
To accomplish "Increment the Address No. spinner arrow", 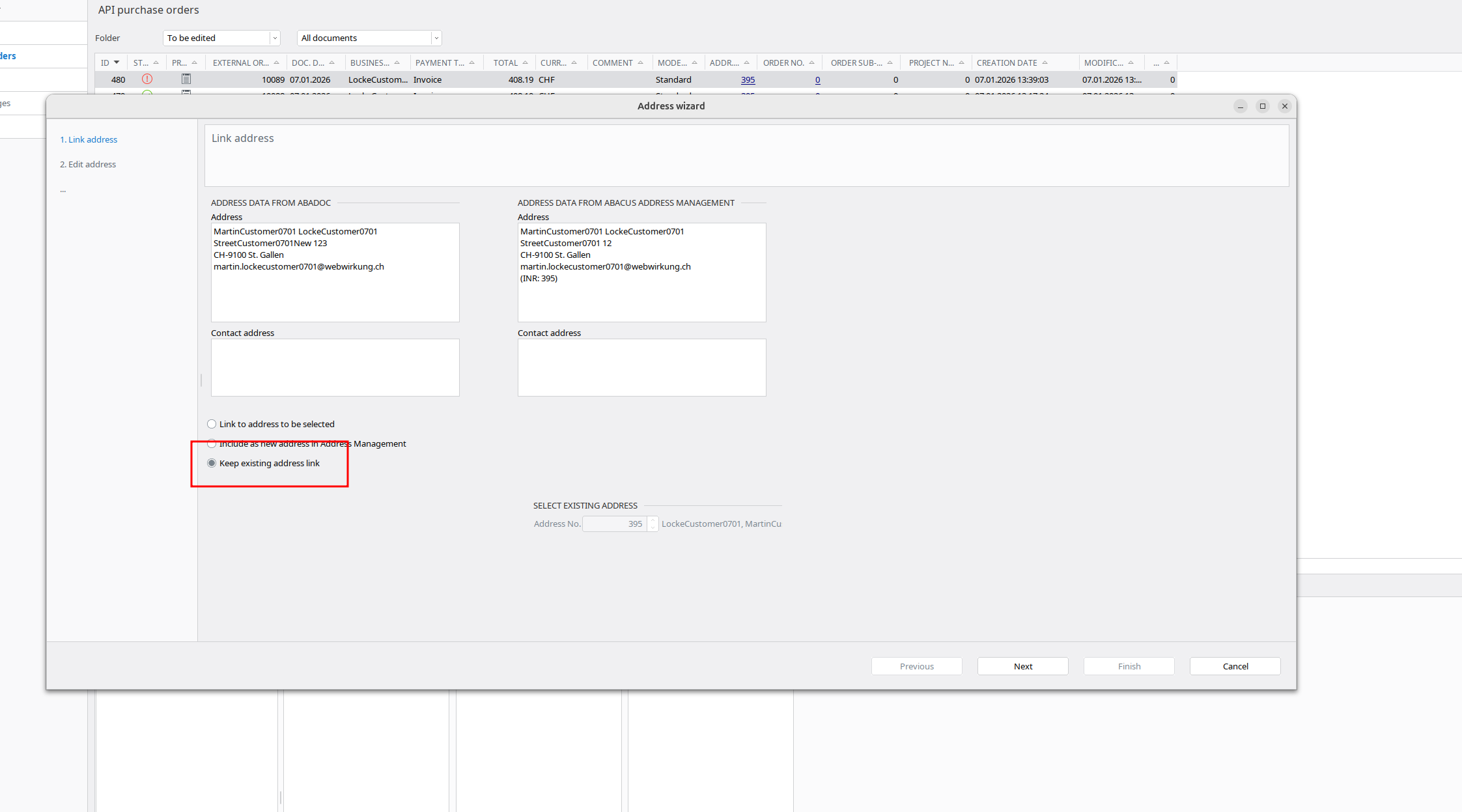I will pos(653,520).
